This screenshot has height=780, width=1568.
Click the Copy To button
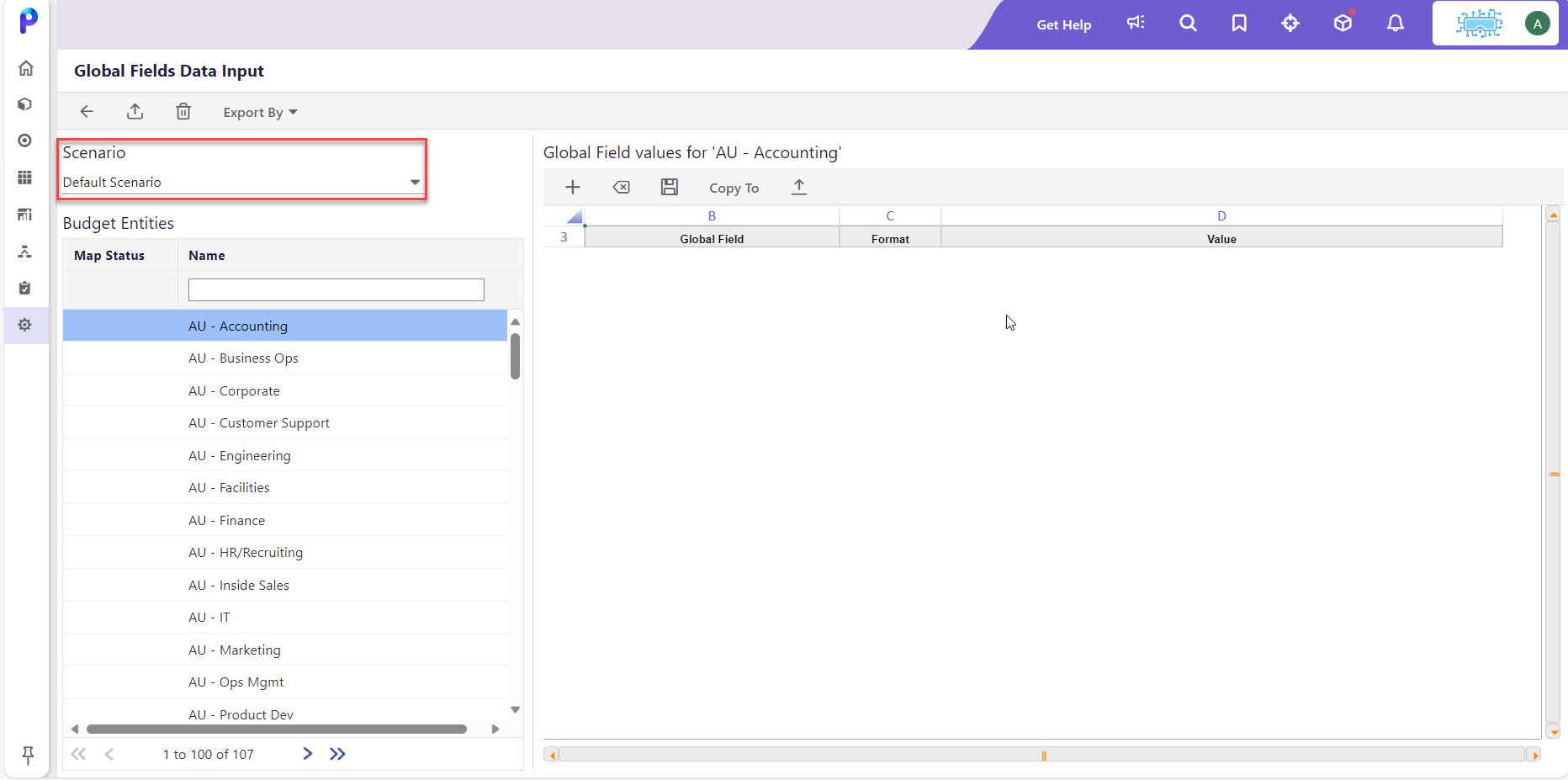coord(734,188)
